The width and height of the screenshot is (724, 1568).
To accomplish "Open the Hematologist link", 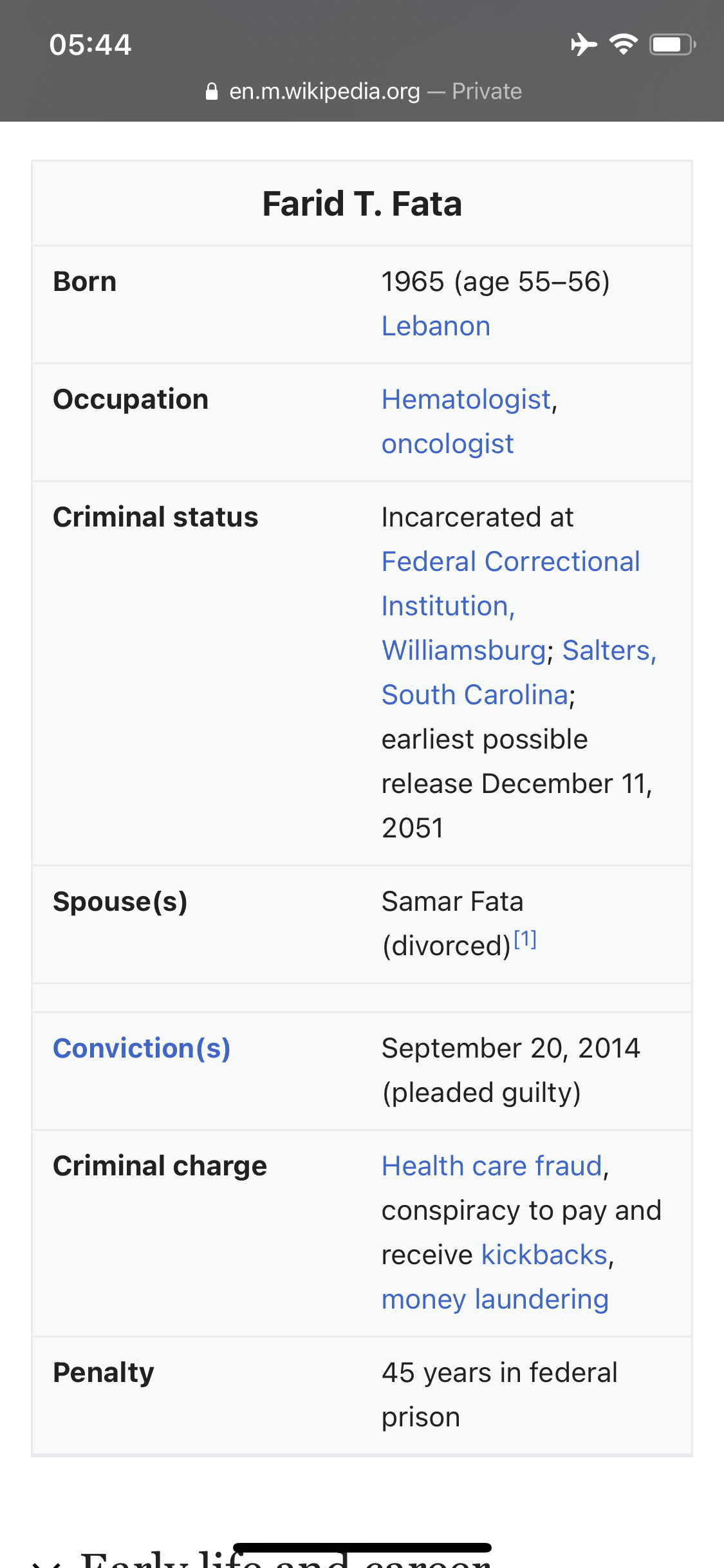I will 467,400.
